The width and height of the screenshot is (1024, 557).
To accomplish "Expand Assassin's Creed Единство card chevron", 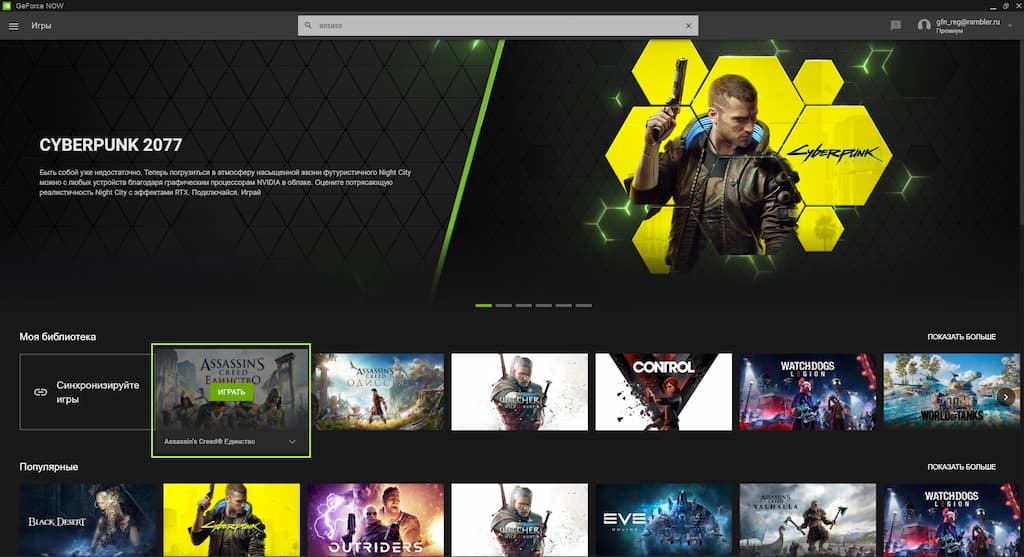I will point(292,442).
